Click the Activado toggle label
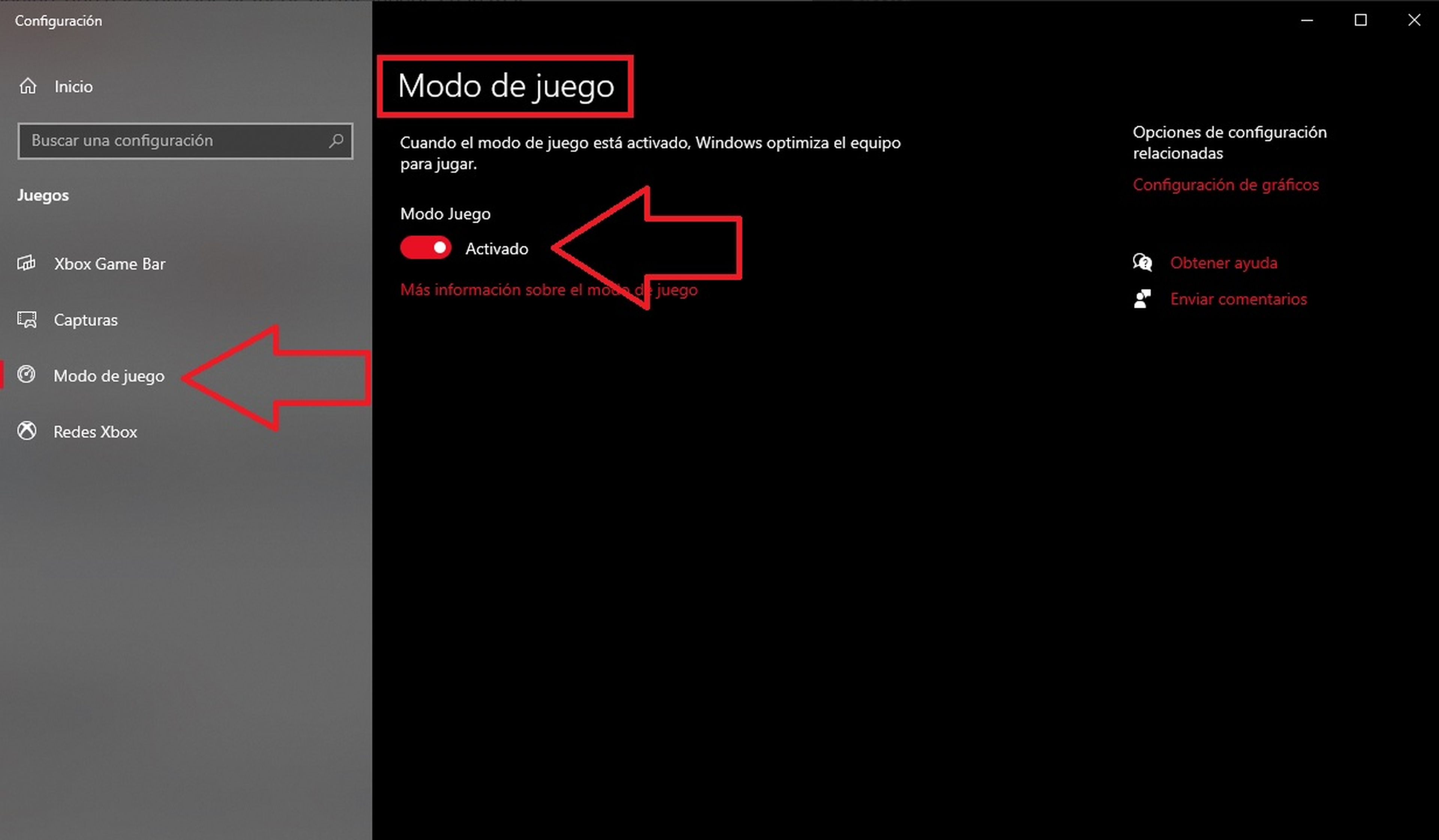The image size is (1439, 840). 497,248
